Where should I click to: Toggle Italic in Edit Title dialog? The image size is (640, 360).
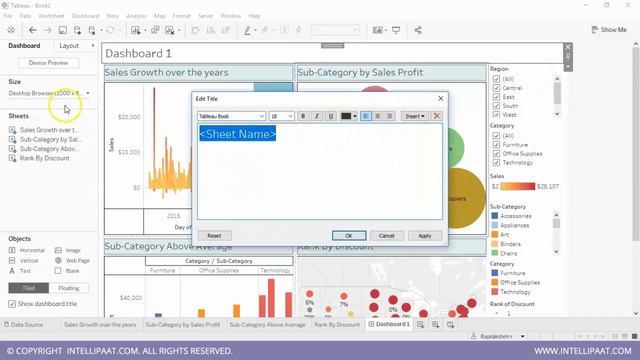[317, 116]
